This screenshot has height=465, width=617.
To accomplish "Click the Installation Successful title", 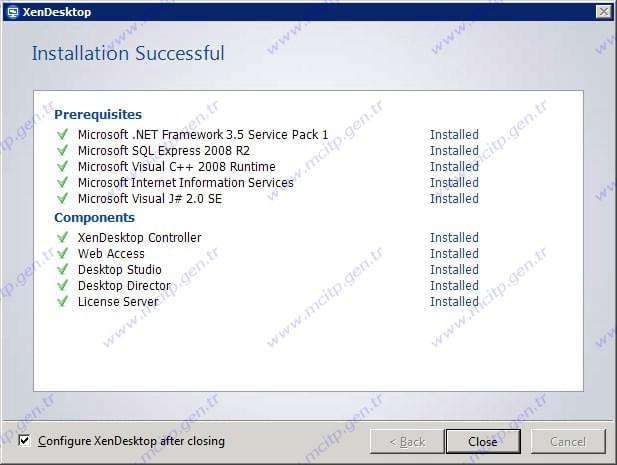I will tap(128, 54).
